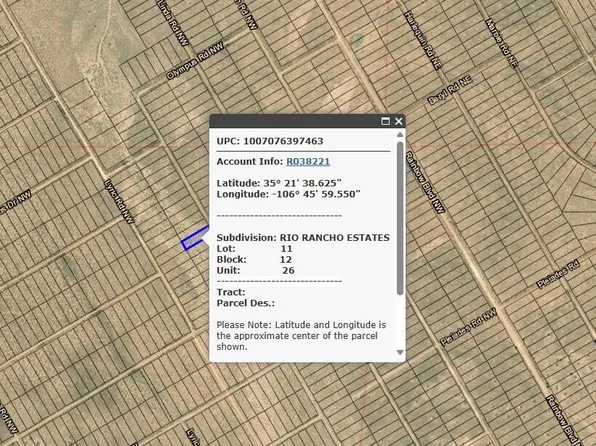Click the Harlequin Rd NE map label
Screen dimensions: 596x446
coord(423,40)
